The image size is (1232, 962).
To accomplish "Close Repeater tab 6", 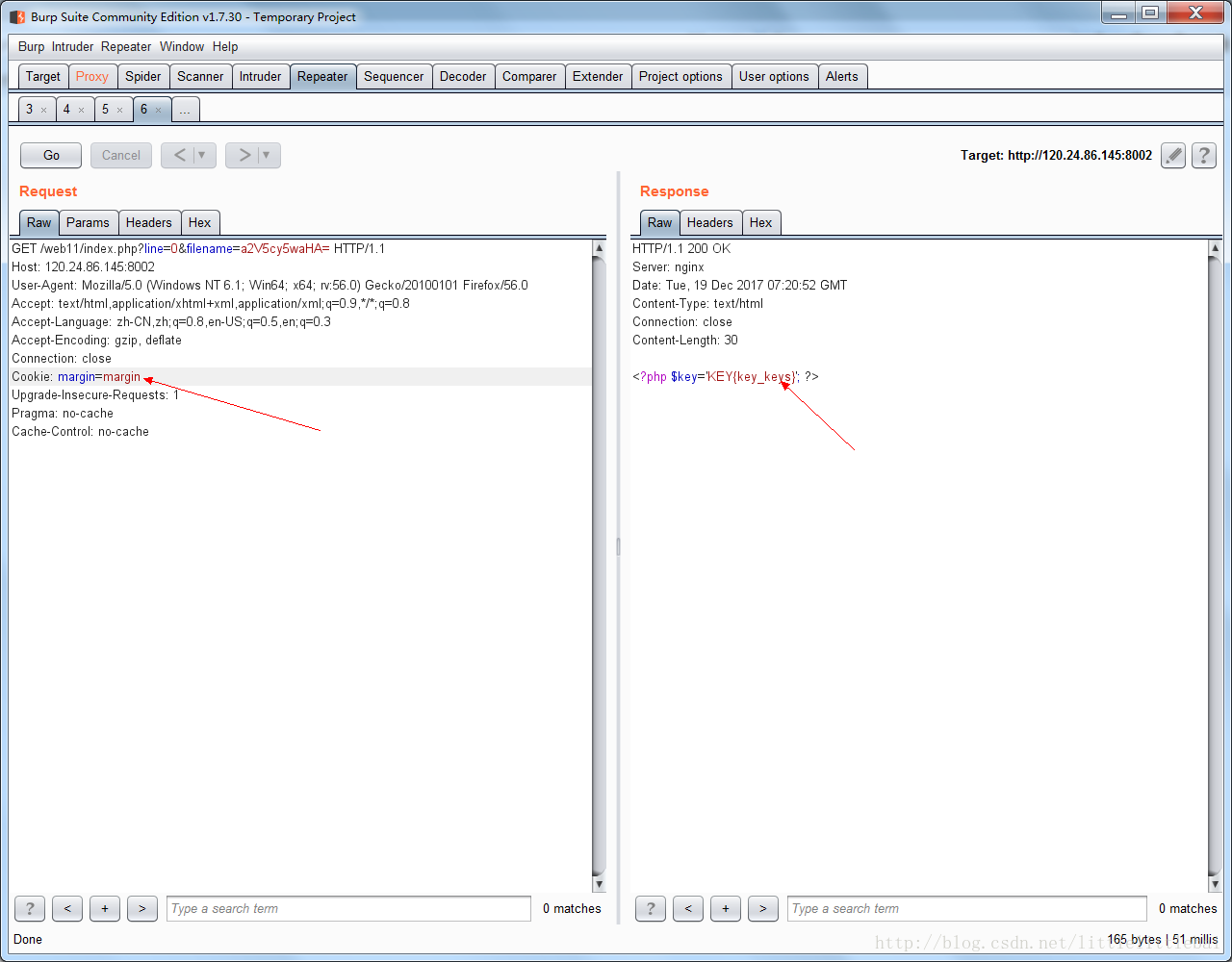I will 158,110.
